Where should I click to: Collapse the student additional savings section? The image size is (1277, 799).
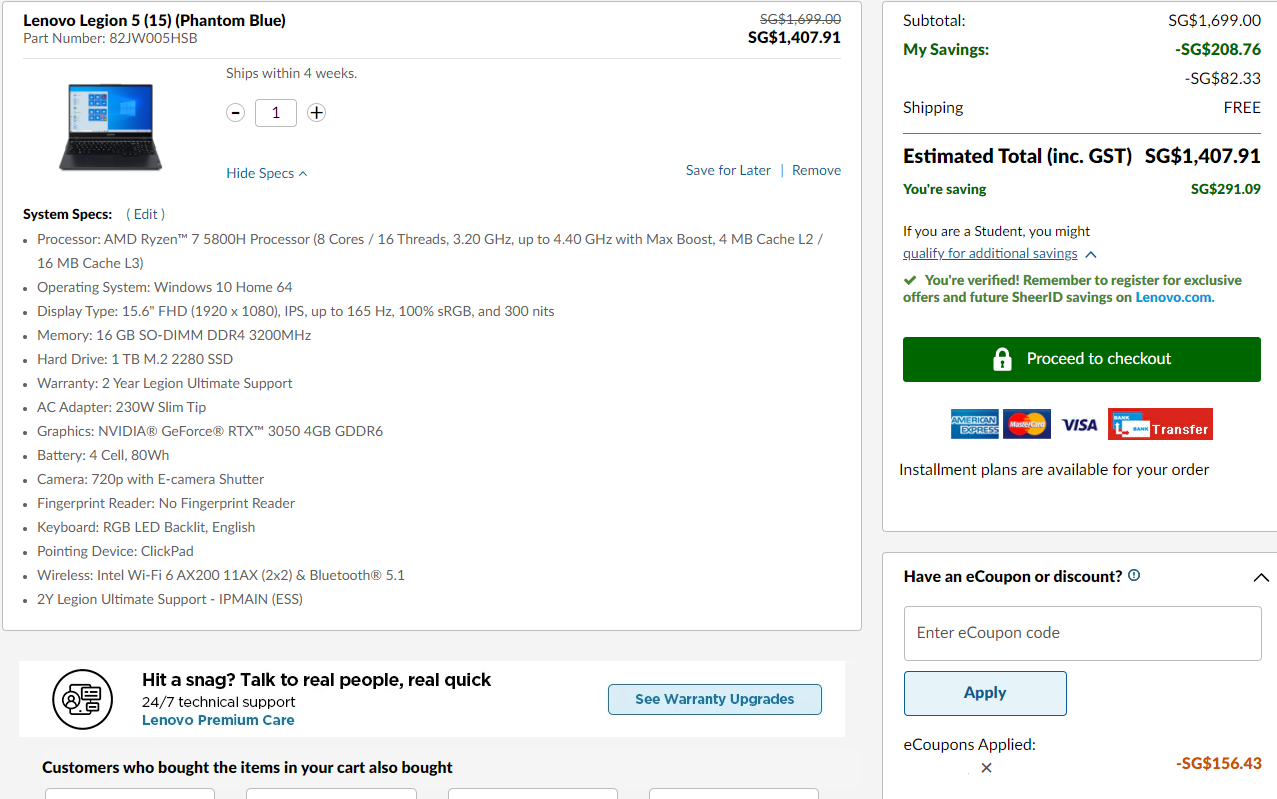pos(1090,254)
